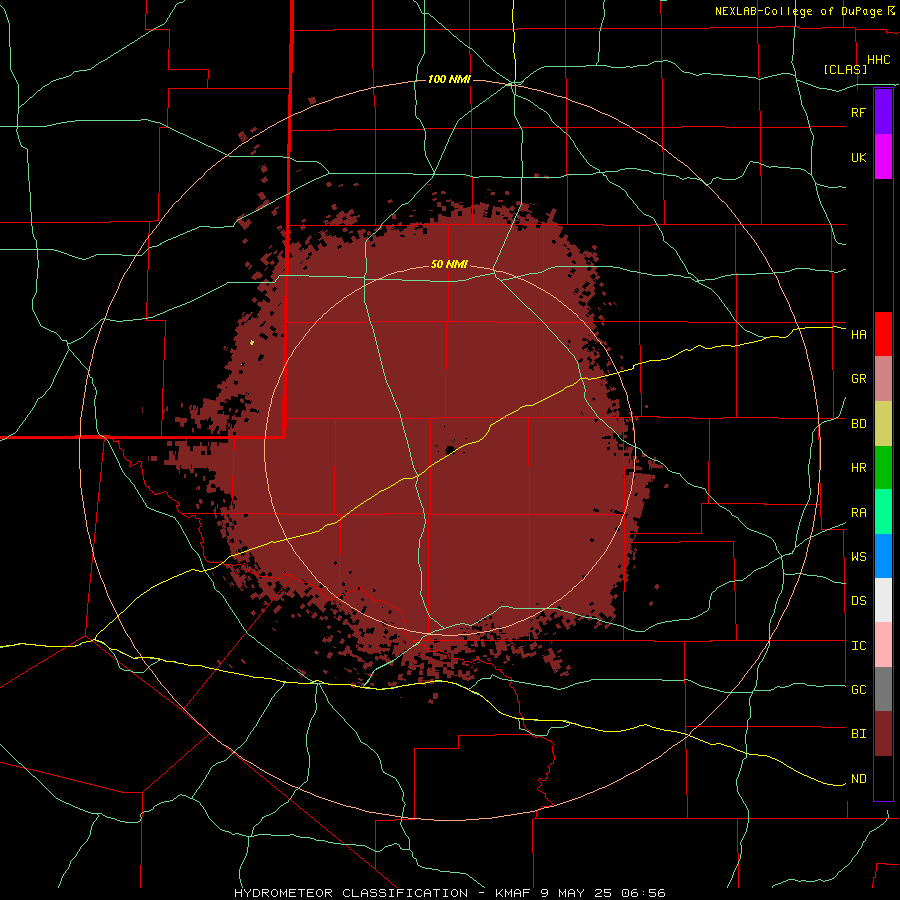Click the GC gray legend swatch
This screenshot has height=900, width=900.
883,689
